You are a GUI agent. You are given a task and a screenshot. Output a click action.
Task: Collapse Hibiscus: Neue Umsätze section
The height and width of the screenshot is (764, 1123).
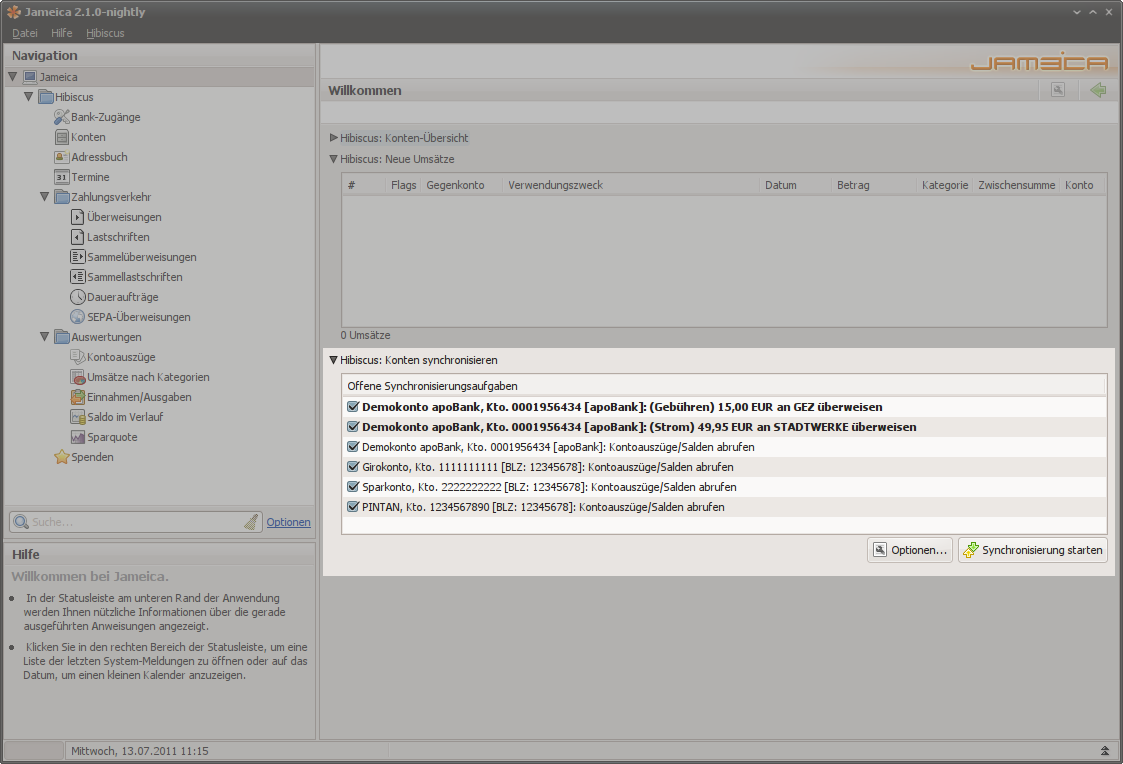(x=334, y=159)
